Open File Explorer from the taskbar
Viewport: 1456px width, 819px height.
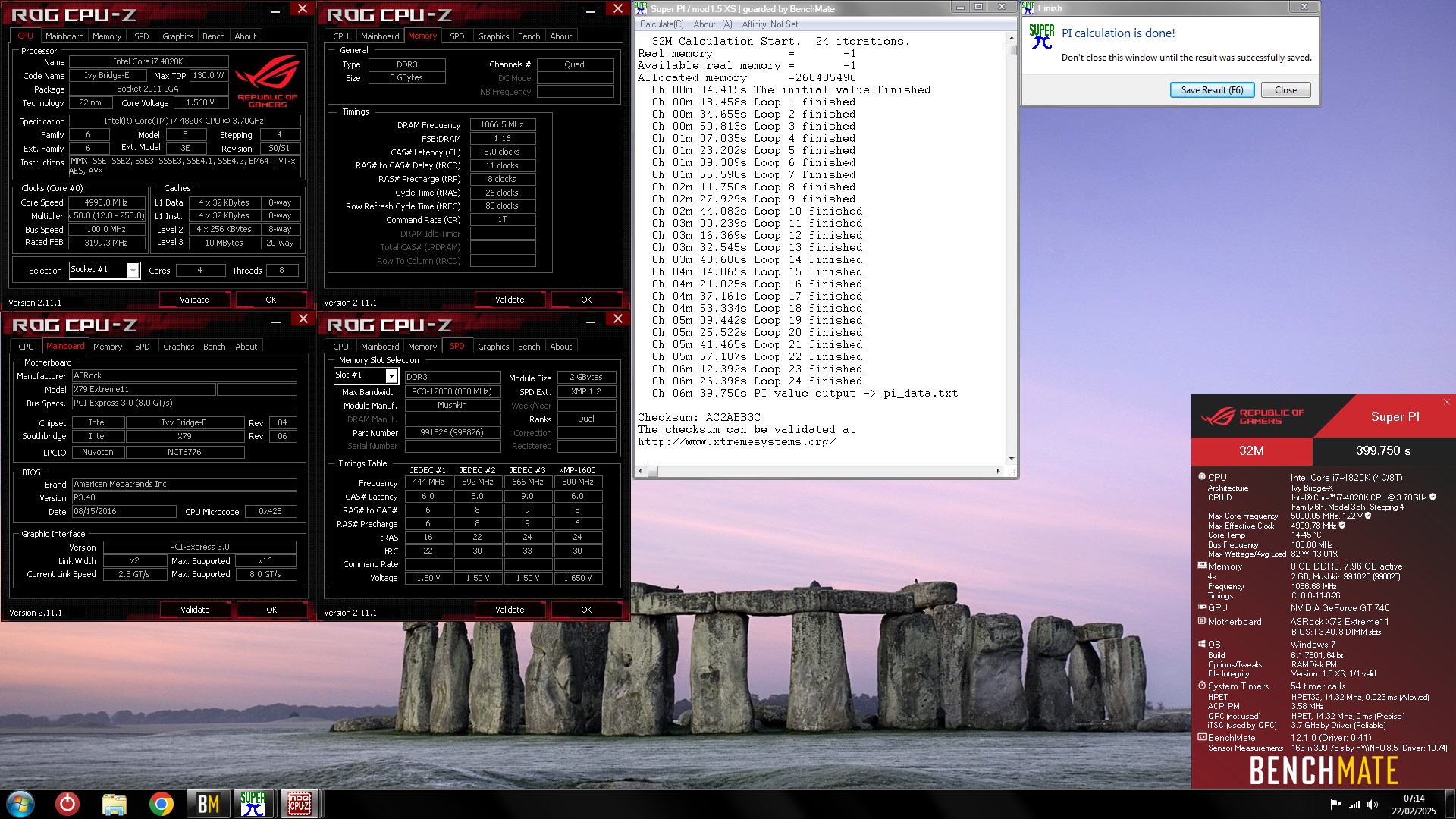coord(115,804)
